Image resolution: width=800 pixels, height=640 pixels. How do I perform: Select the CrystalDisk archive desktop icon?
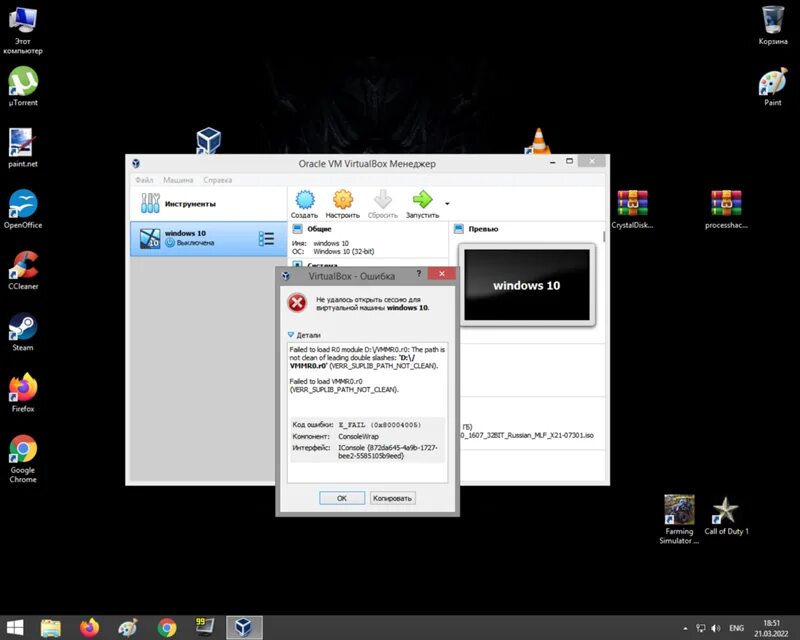(632, 208)
